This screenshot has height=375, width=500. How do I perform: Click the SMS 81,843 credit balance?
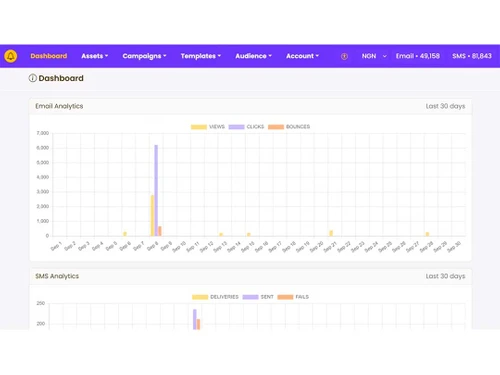tap(472, 56)
